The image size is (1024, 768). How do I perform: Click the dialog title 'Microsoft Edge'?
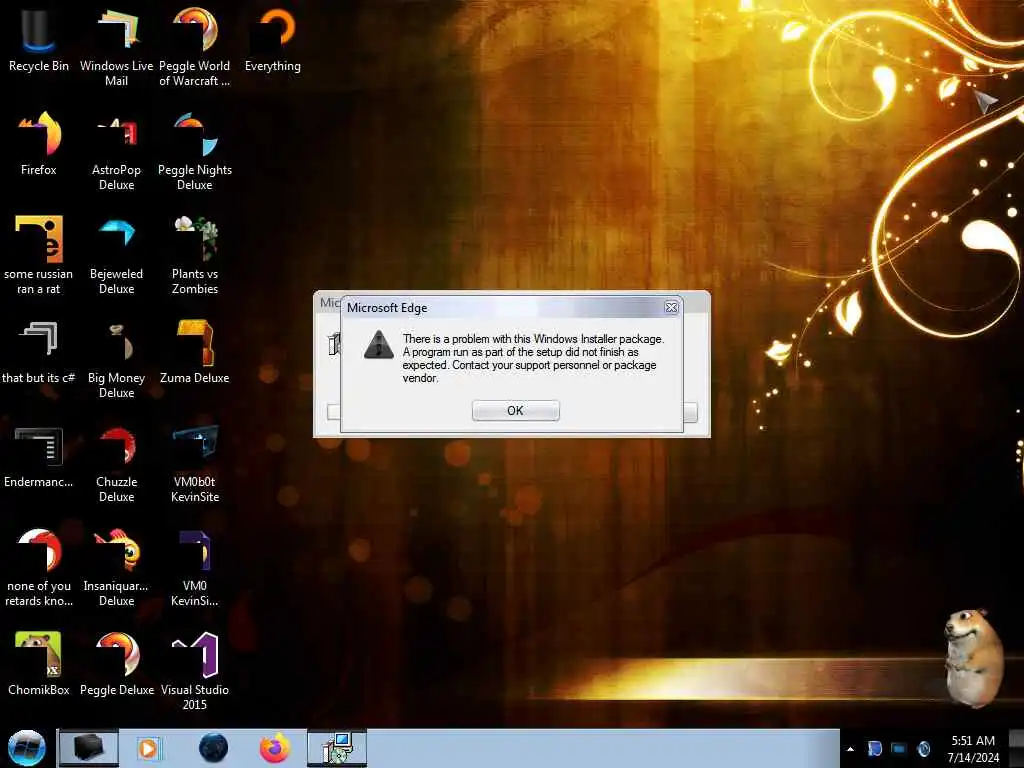(387, 308)
